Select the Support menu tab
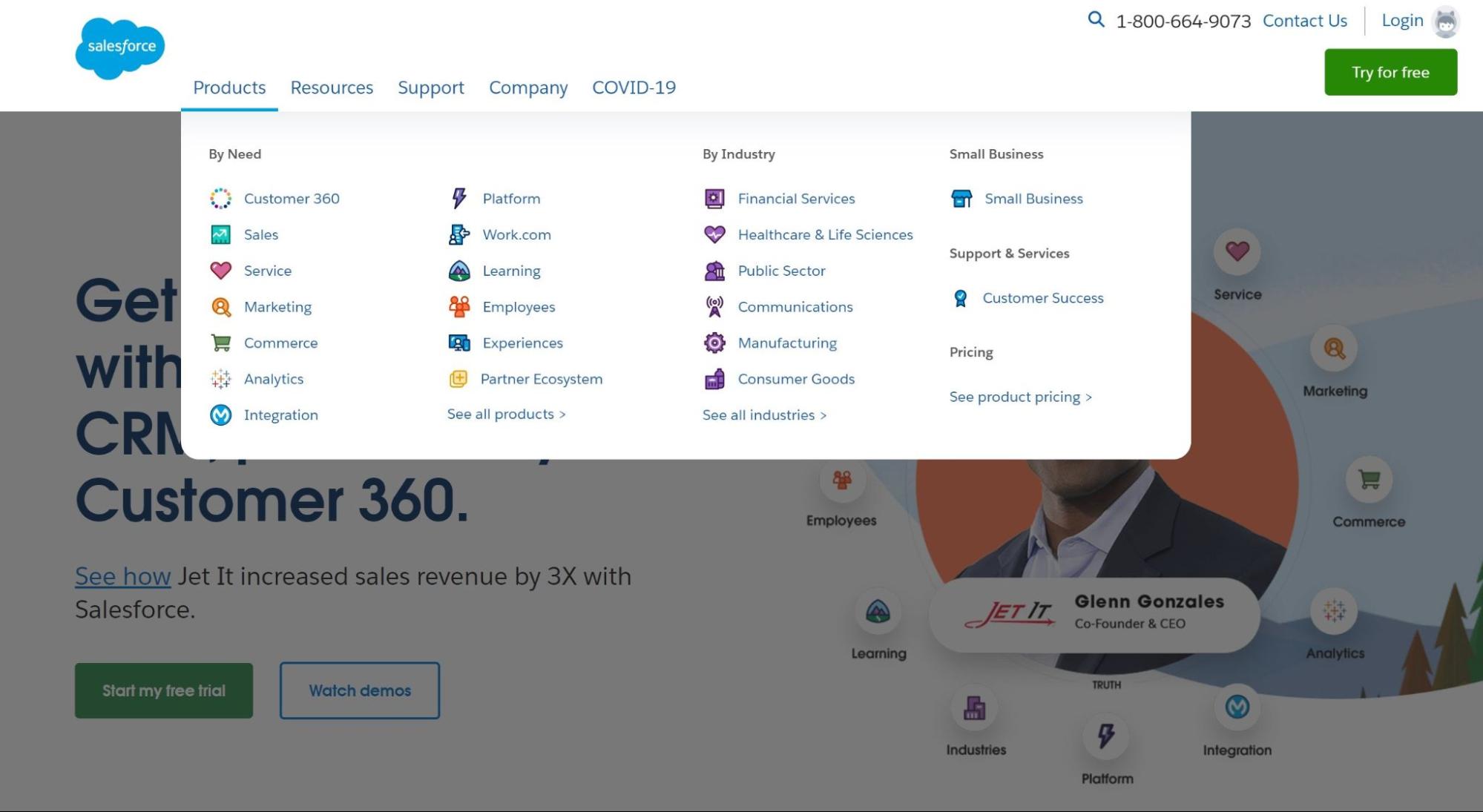The image size is (1483, 812). tap(430, 87)
